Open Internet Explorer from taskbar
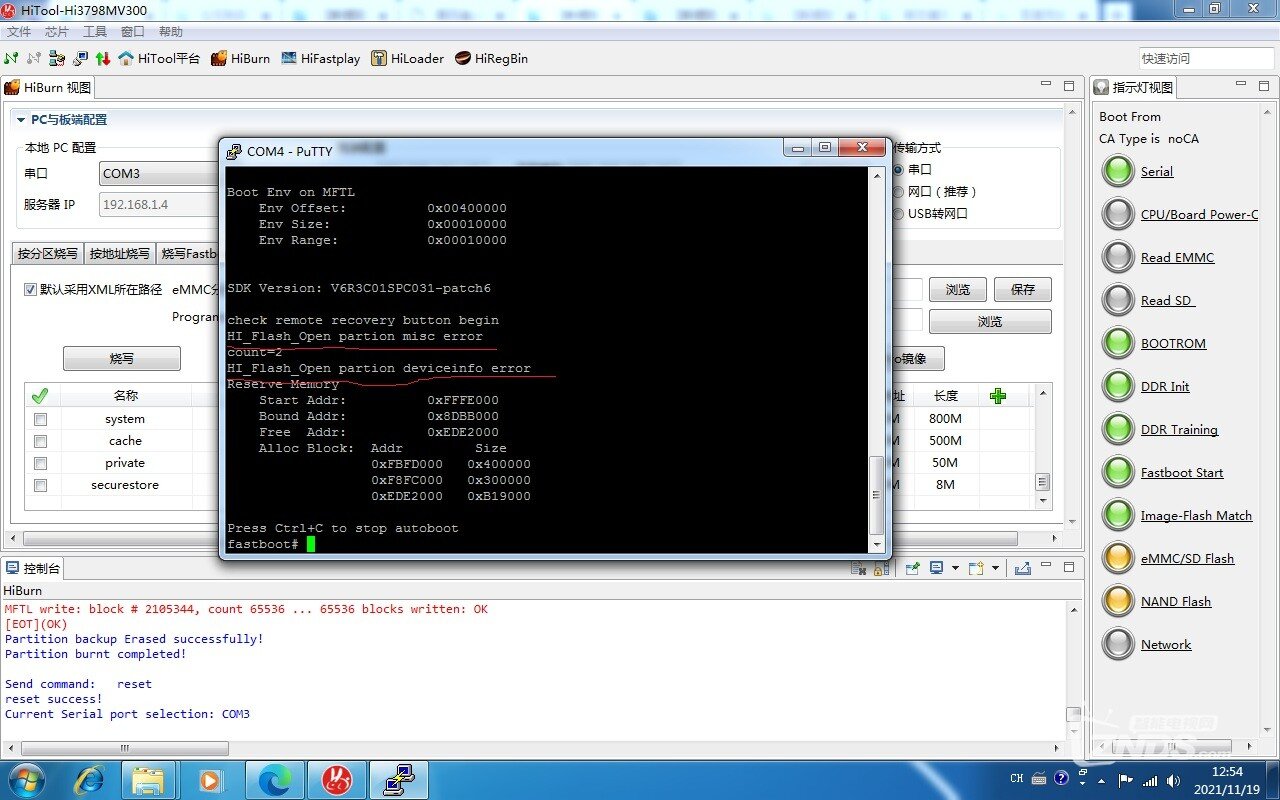Image resolution: width=1280 pixels, height=800 pixels. [89, 779]
